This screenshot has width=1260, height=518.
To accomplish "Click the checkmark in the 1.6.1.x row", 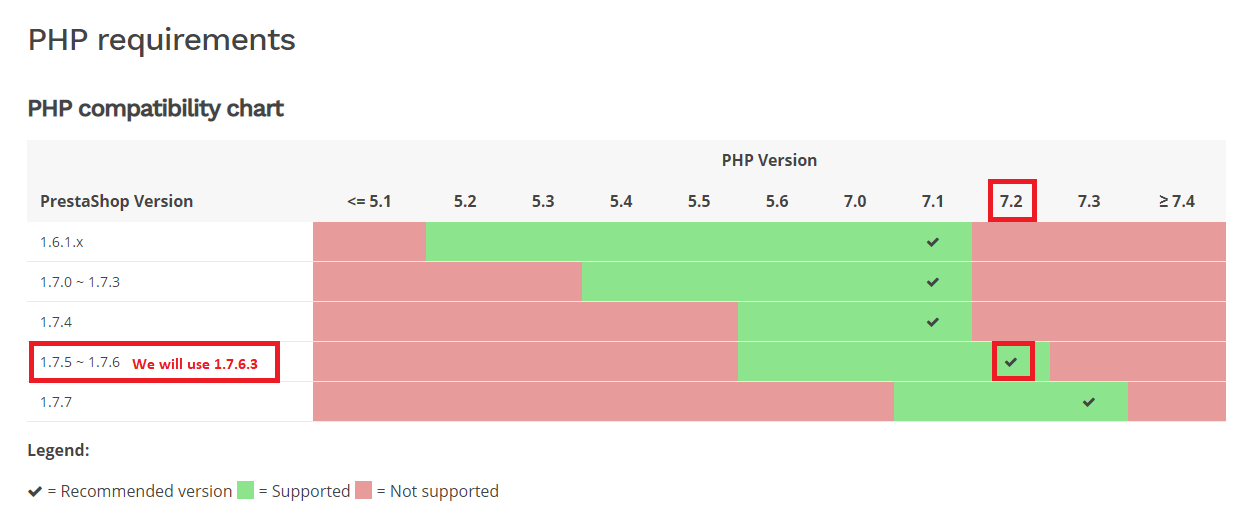I will tap(933, 242).
